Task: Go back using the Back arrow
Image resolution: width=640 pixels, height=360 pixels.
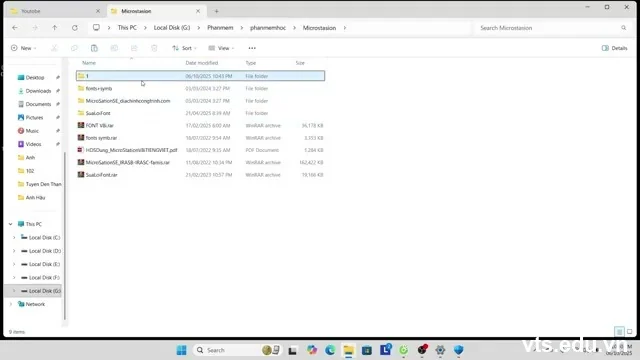Action: pos(15,28)
